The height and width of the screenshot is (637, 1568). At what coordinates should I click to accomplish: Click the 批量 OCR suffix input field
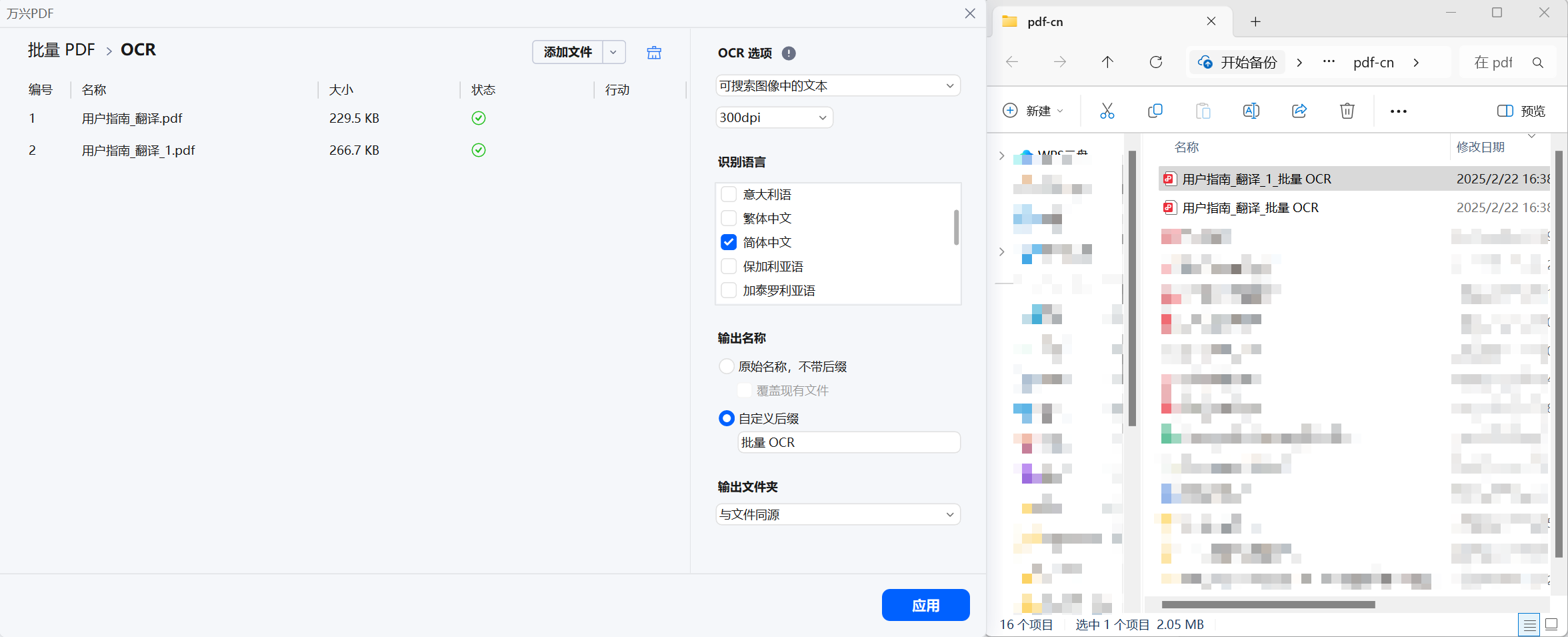coord(848,442)
